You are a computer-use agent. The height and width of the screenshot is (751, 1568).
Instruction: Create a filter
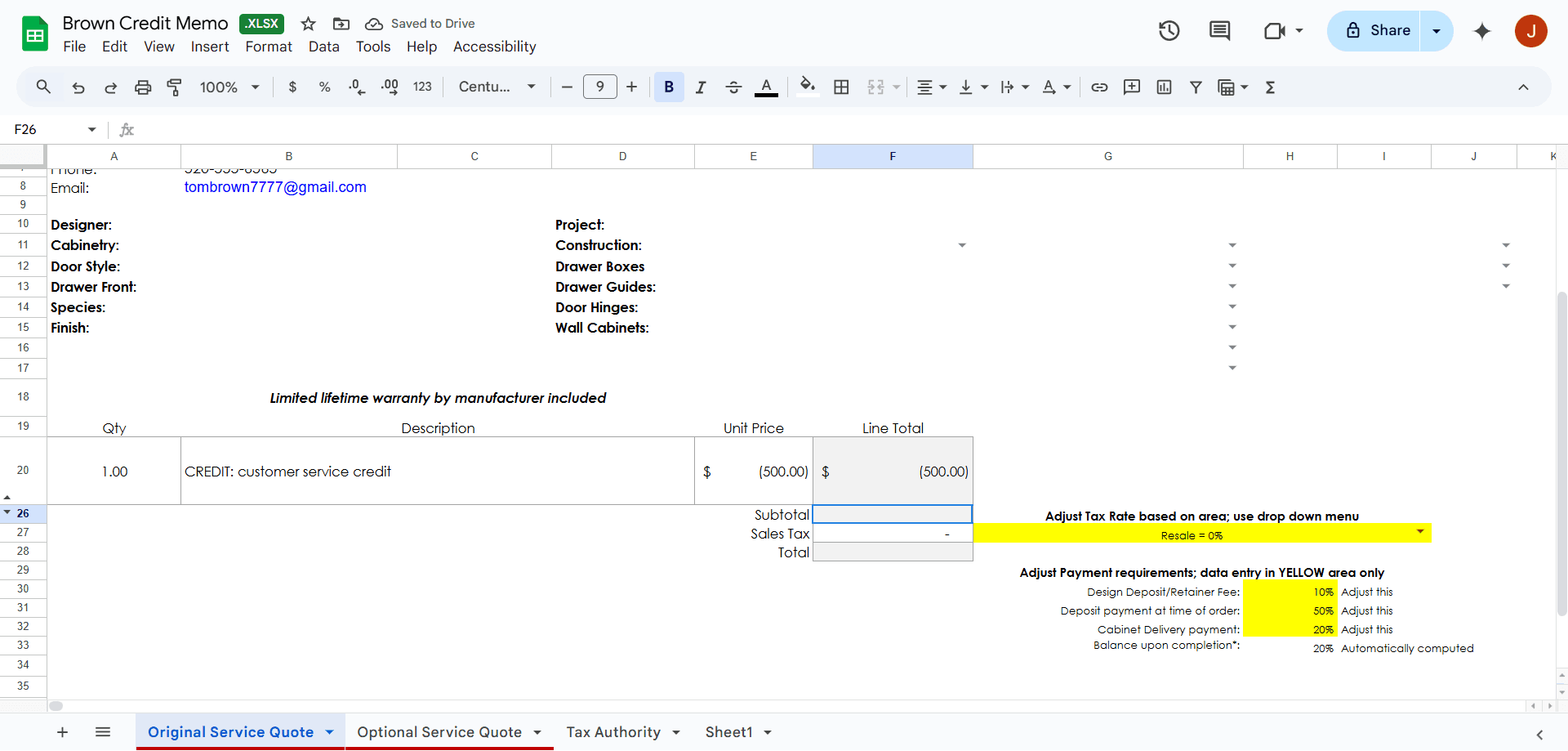coord(1196,87)
